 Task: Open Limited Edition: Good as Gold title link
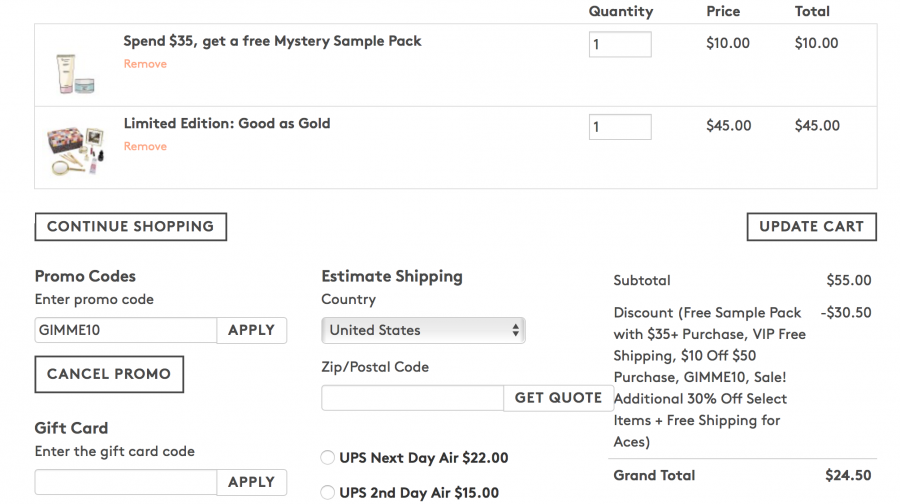(226, 123)
